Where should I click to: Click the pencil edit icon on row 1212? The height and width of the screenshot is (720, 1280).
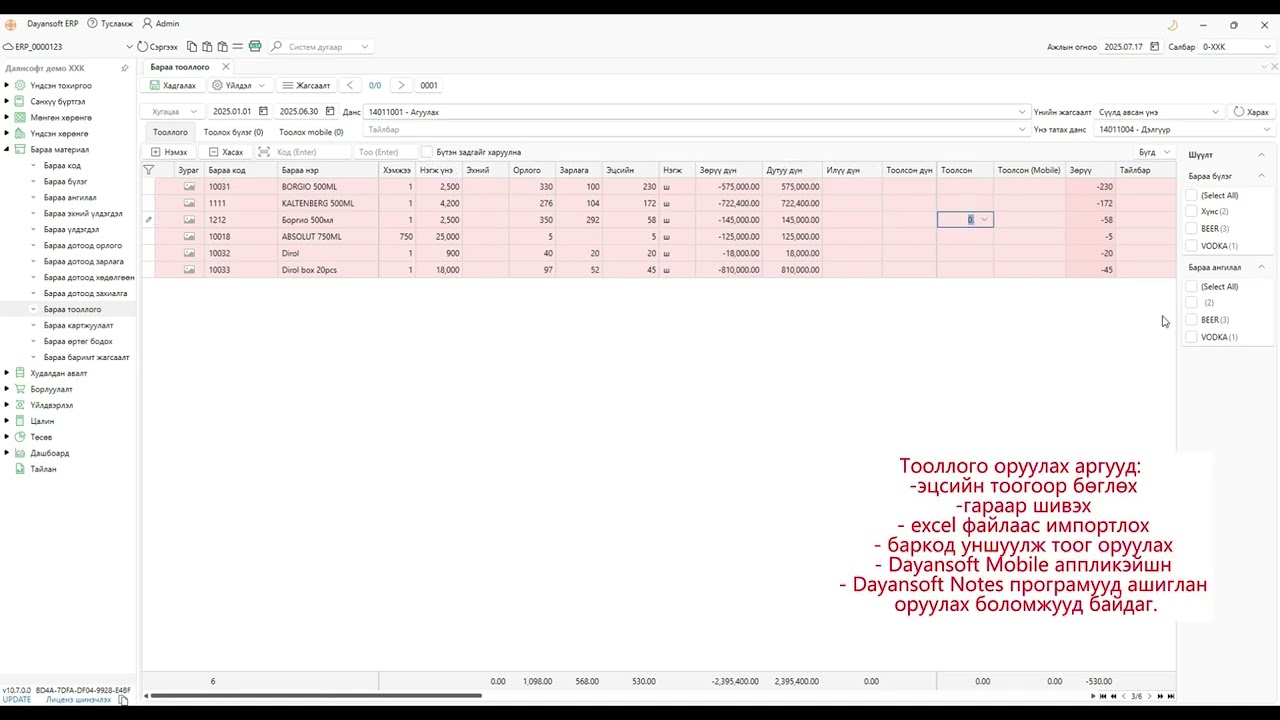148,220
